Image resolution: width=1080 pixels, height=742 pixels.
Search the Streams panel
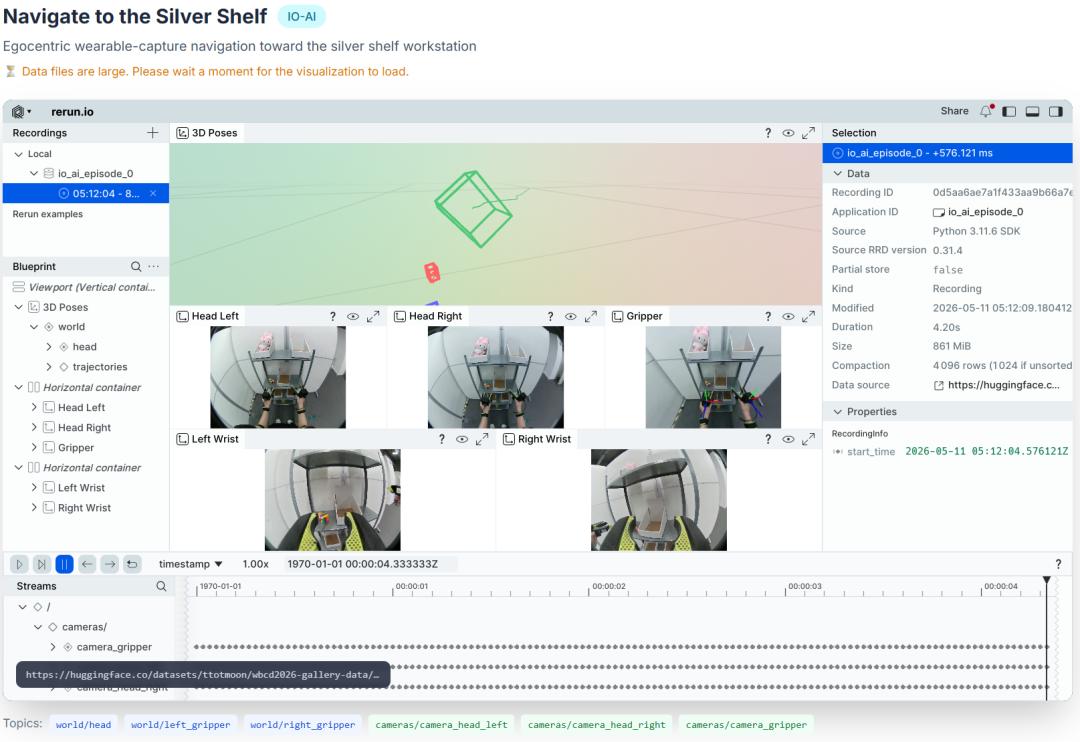pyautogui.click(x=161, y=586)
